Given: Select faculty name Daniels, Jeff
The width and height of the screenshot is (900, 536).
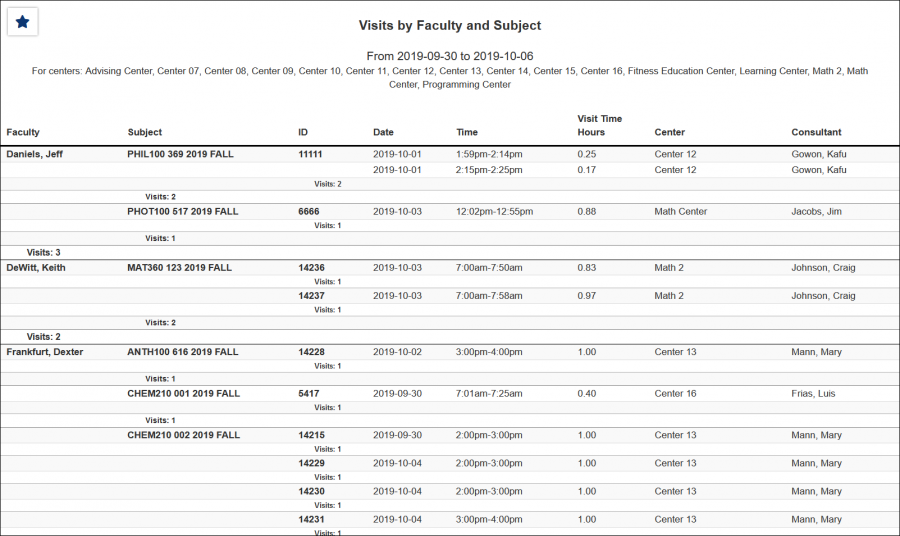Looking at the screenshot, I should click(x=34, y=155).
